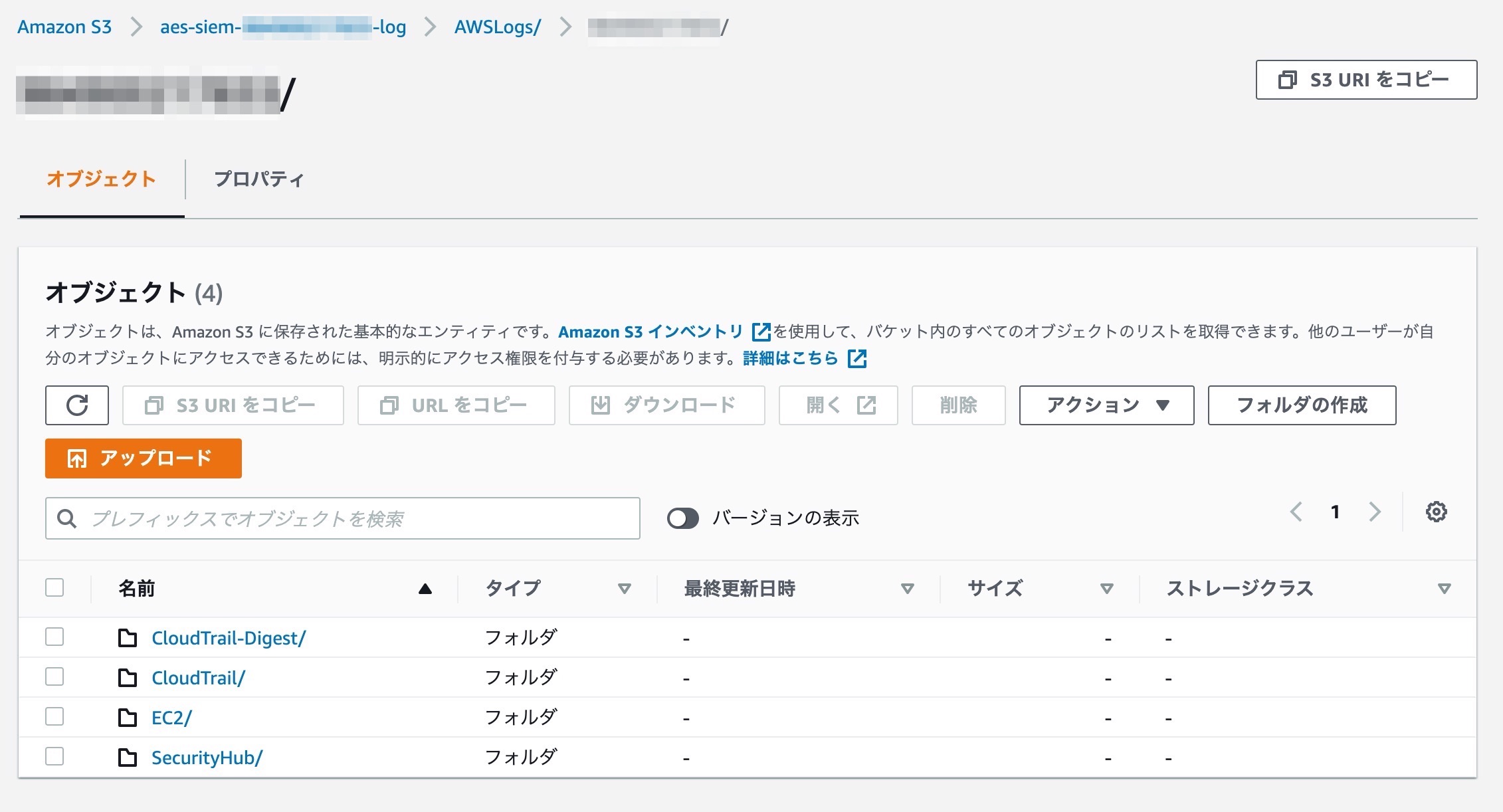Screen dimensions: 1503x812
Task: Sort by 最終更新日時 column arrow
Action: pyautogui.click(x=907, y=589)
